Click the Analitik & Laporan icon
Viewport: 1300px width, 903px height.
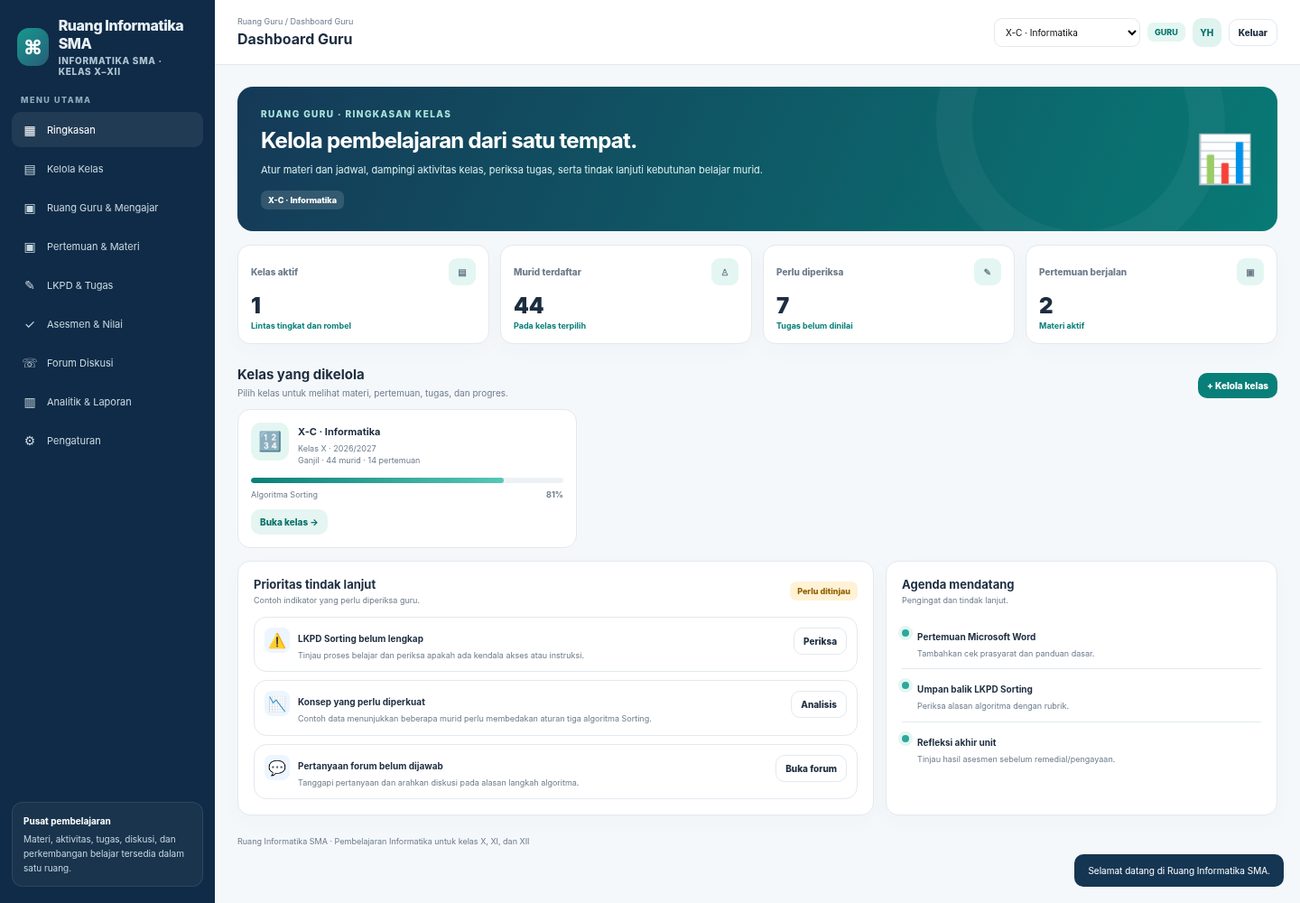coord(30,402)
